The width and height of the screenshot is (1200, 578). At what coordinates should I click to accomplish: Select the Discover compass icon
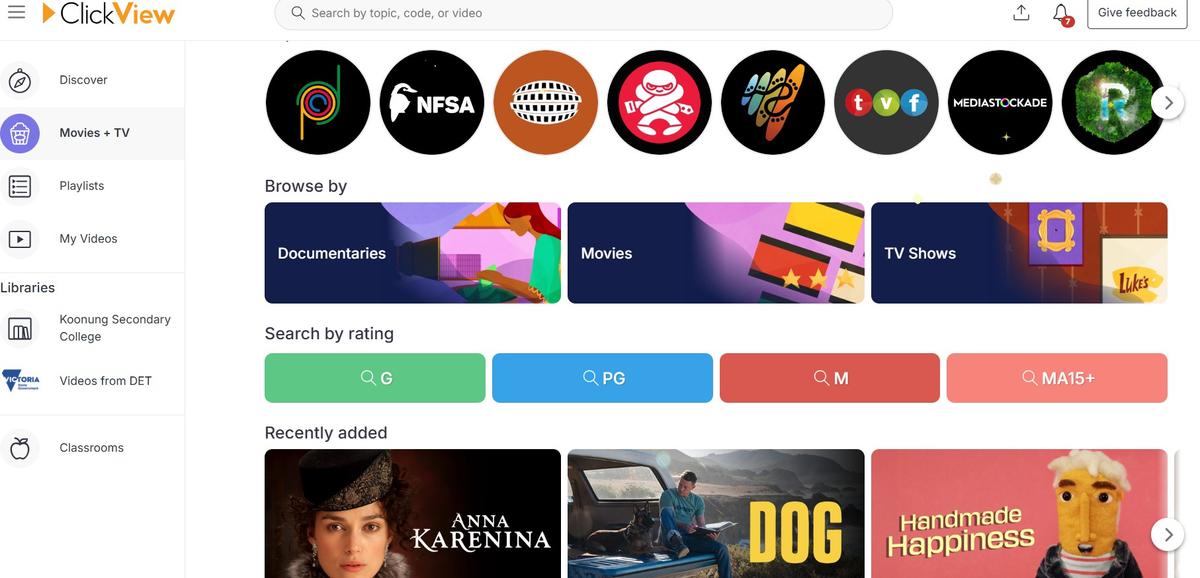pos(19,80)
